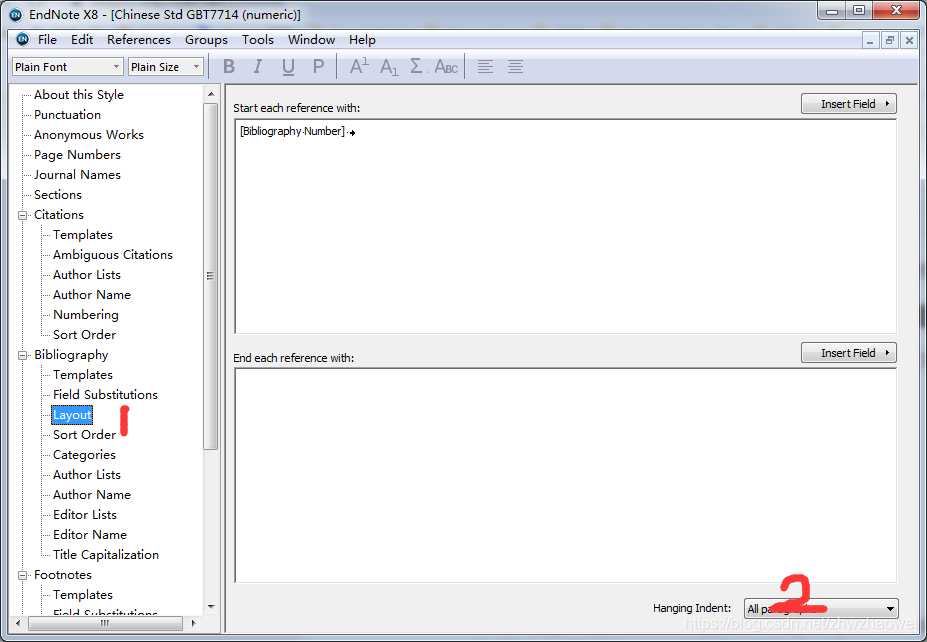Select Numbering under Citations
The image size is (927, 642).
pyautogui.click(x=86, y=315)
